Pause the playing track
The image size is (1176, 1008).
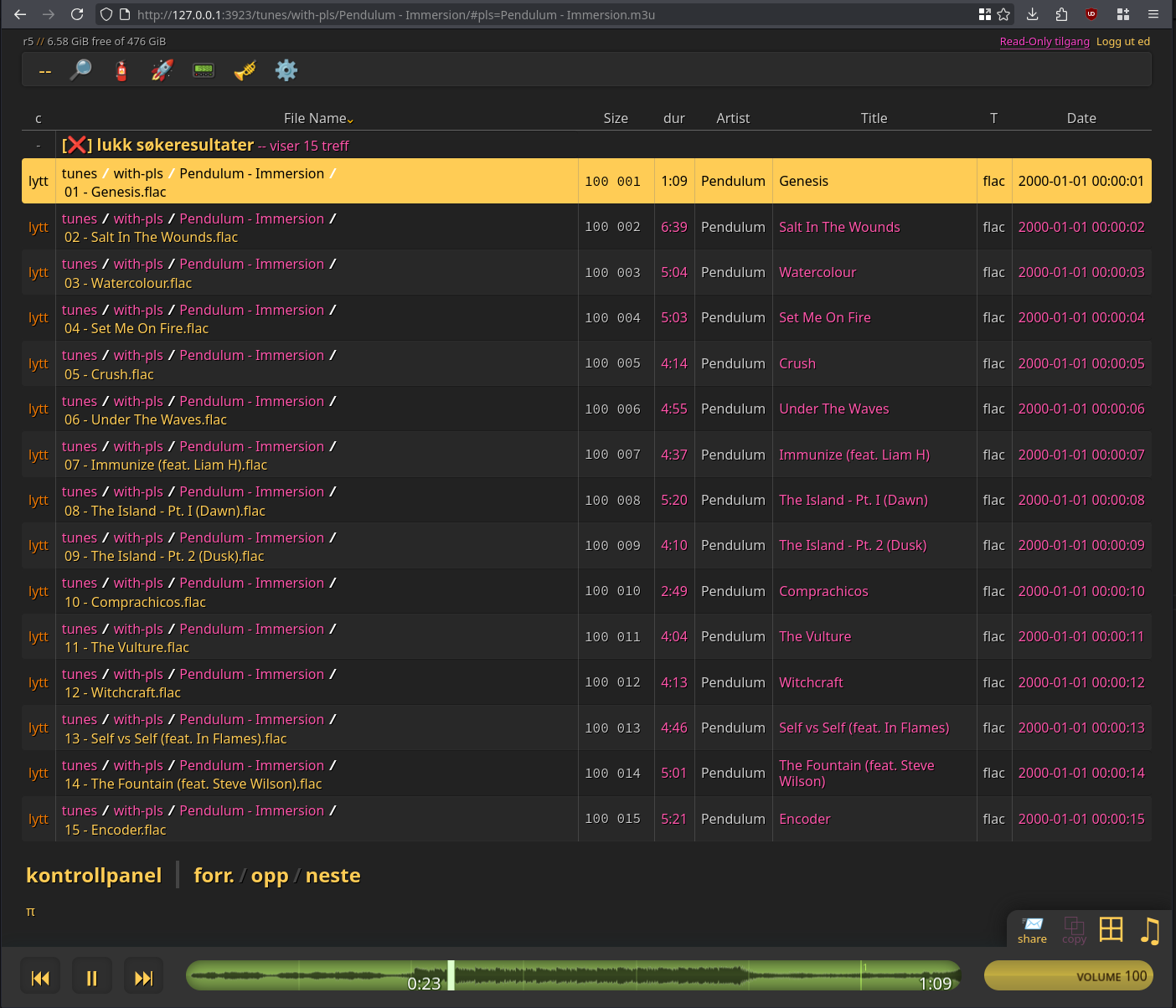92,978
